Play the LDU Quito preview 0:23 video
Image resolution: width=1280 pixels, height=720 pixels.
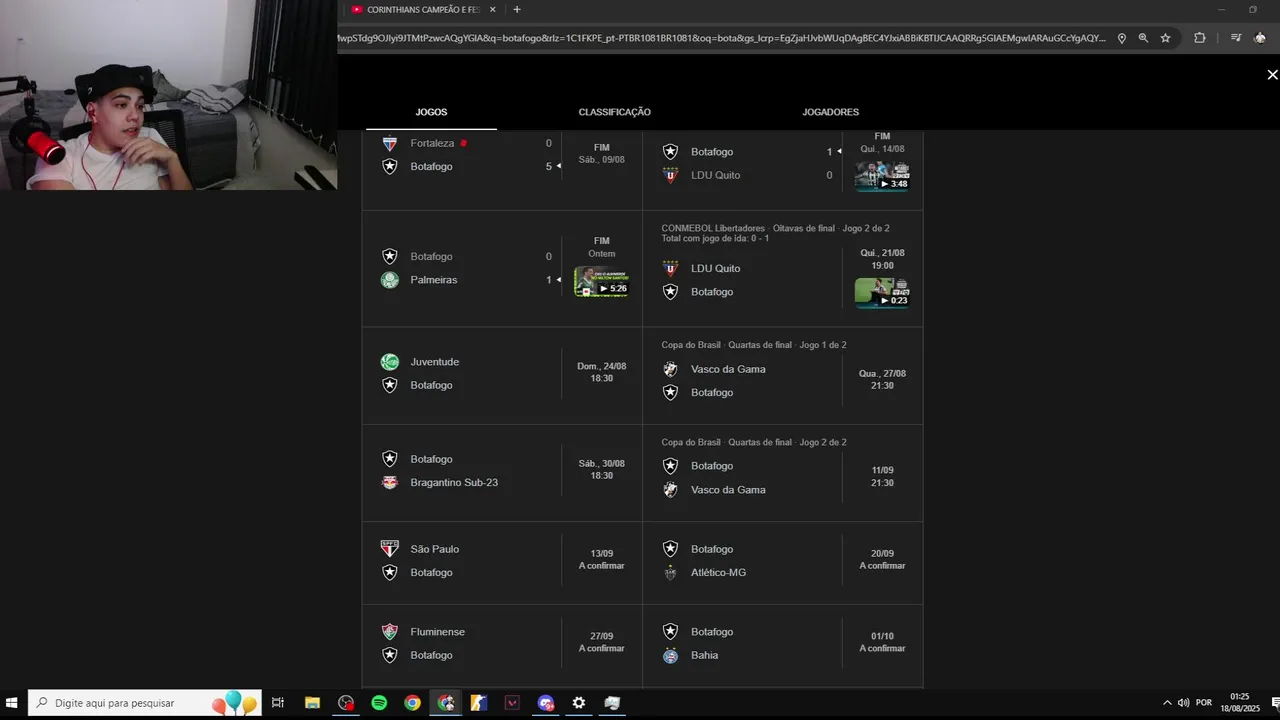coord(882,292)
